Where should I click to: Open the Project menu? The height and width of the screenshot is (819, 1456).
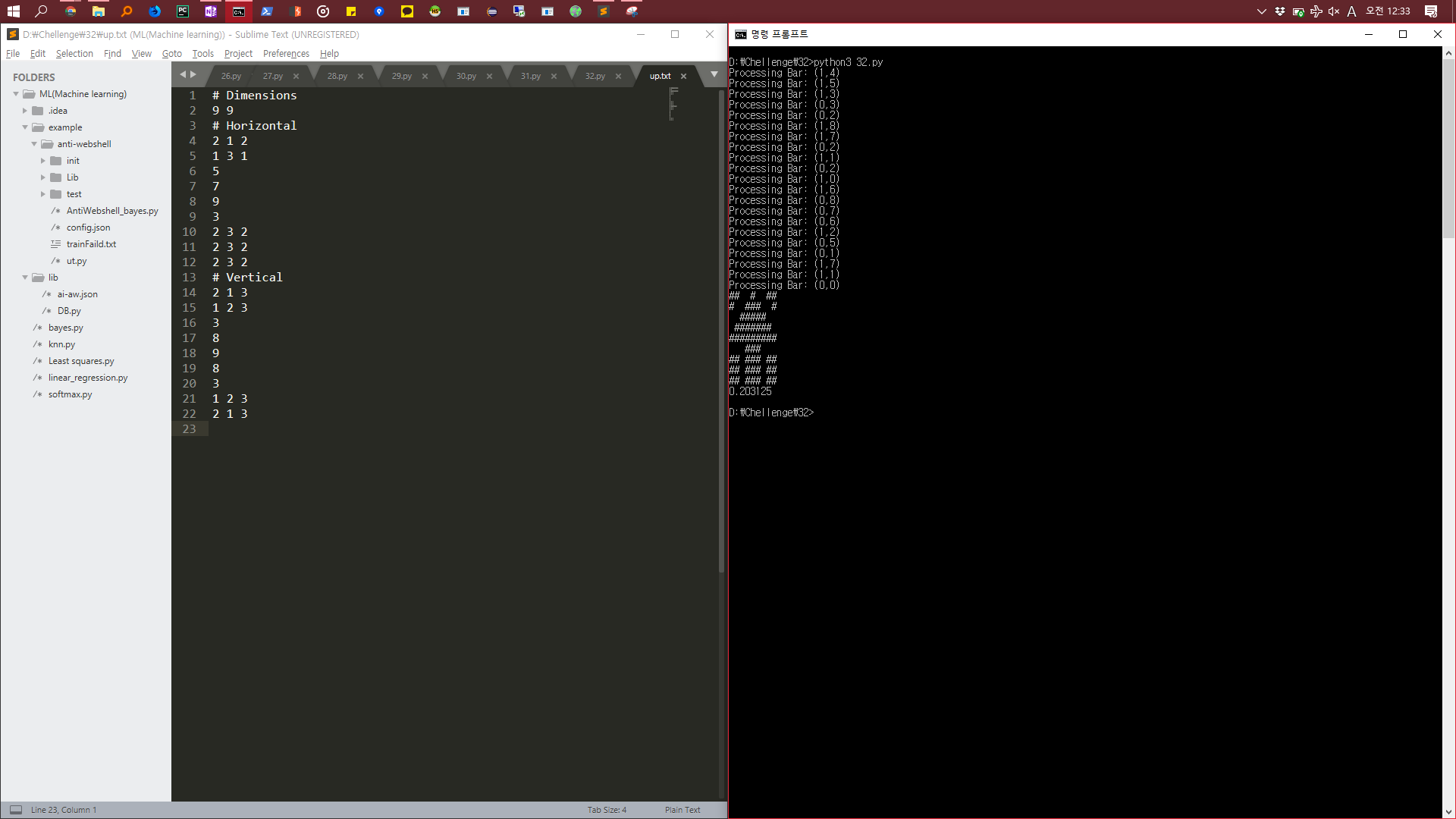238,54
